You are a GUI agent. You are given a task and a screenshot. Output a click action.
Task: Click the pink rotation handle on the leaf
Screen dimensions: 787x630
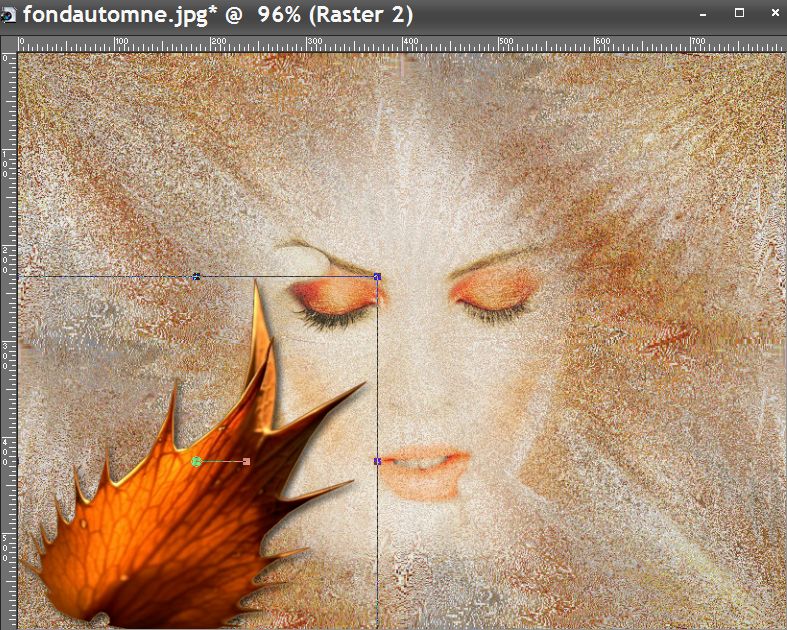coord(246,461)
